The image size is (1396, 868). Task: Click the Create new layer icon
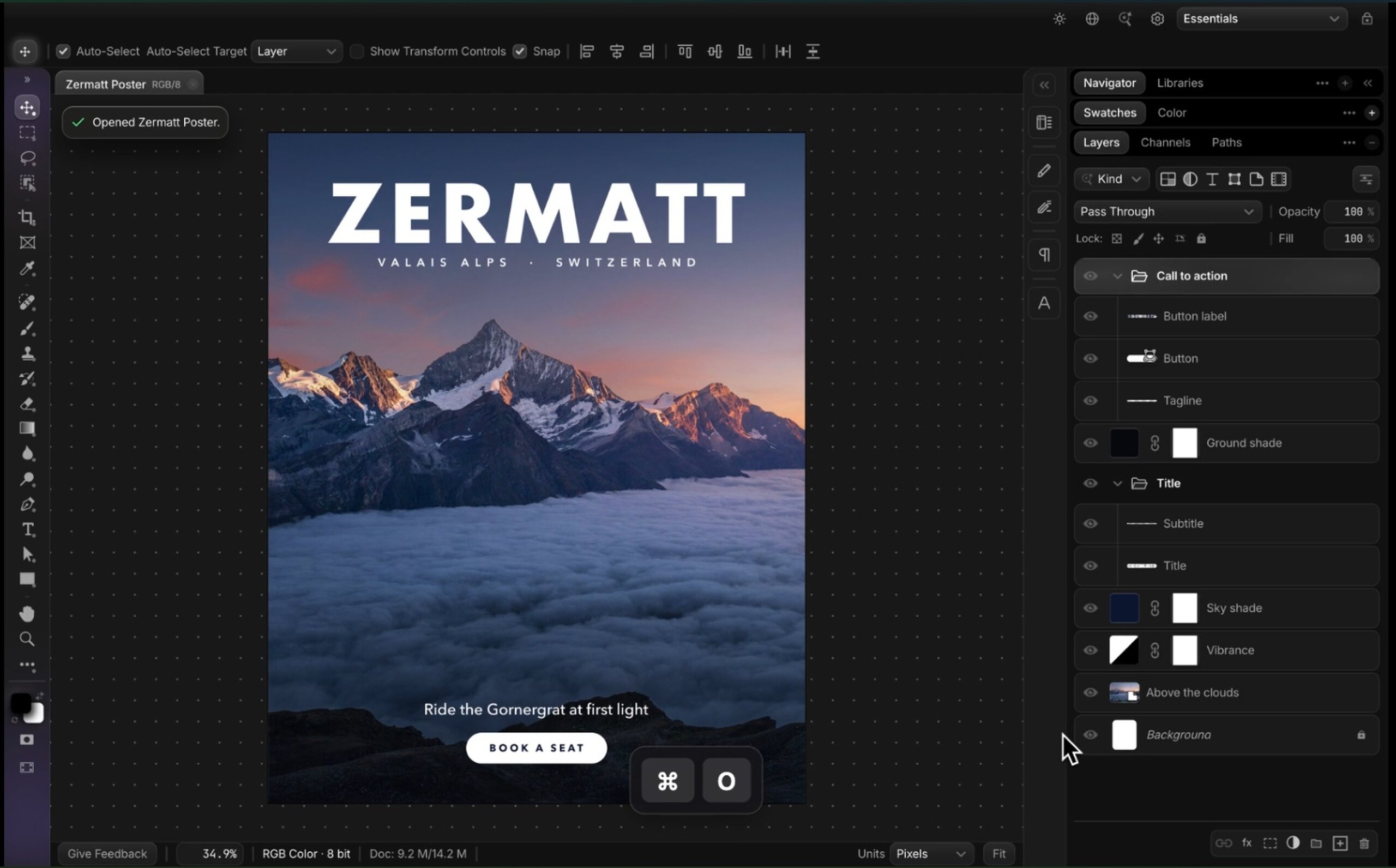pos(1340,843)
